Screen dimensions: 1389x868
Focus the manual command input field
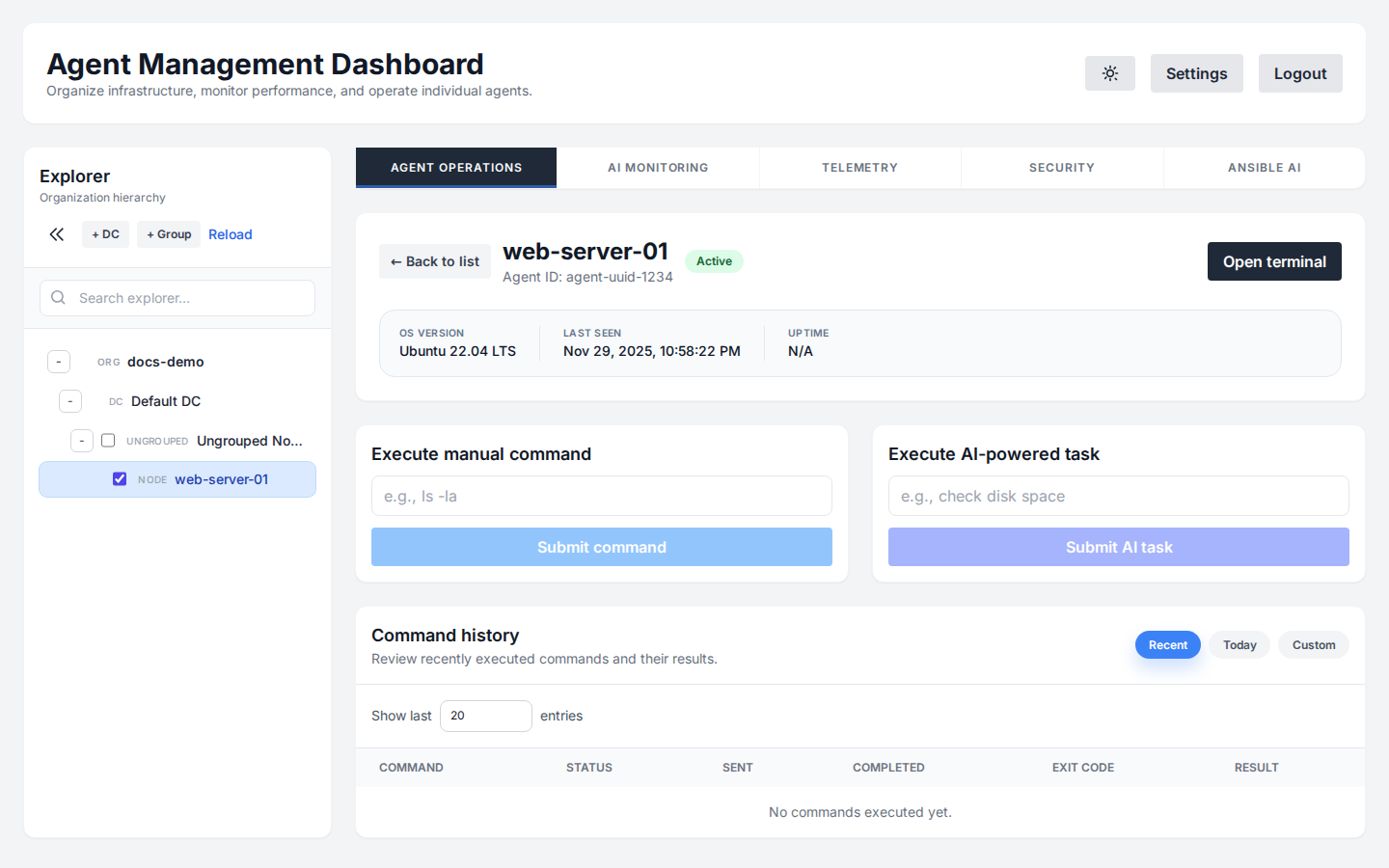(x=601, y=496)
